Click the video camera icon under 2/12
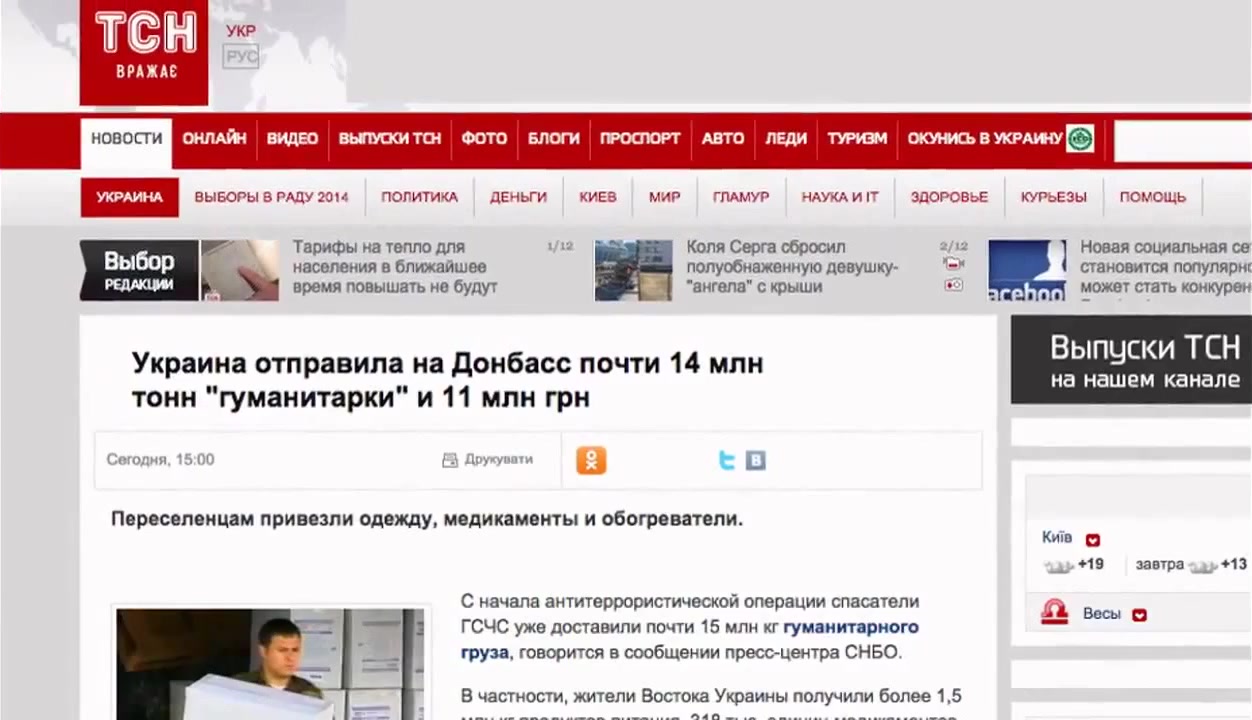 [953, 264]
